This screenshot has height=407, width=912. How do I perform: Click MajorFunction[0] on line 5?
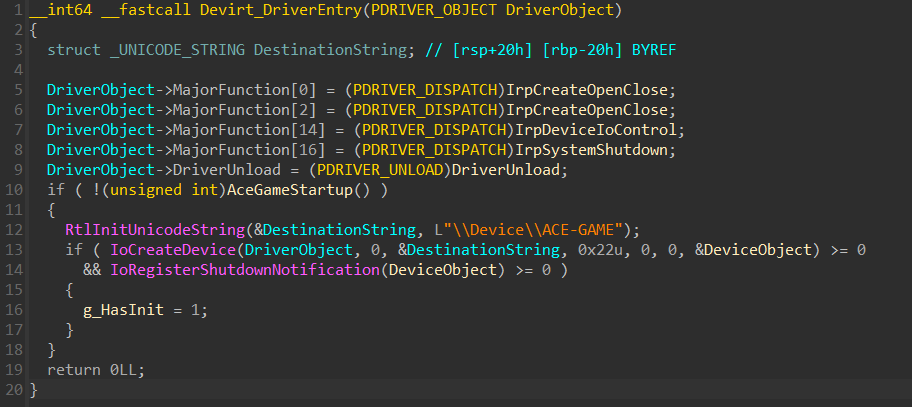tap(244, 90)
